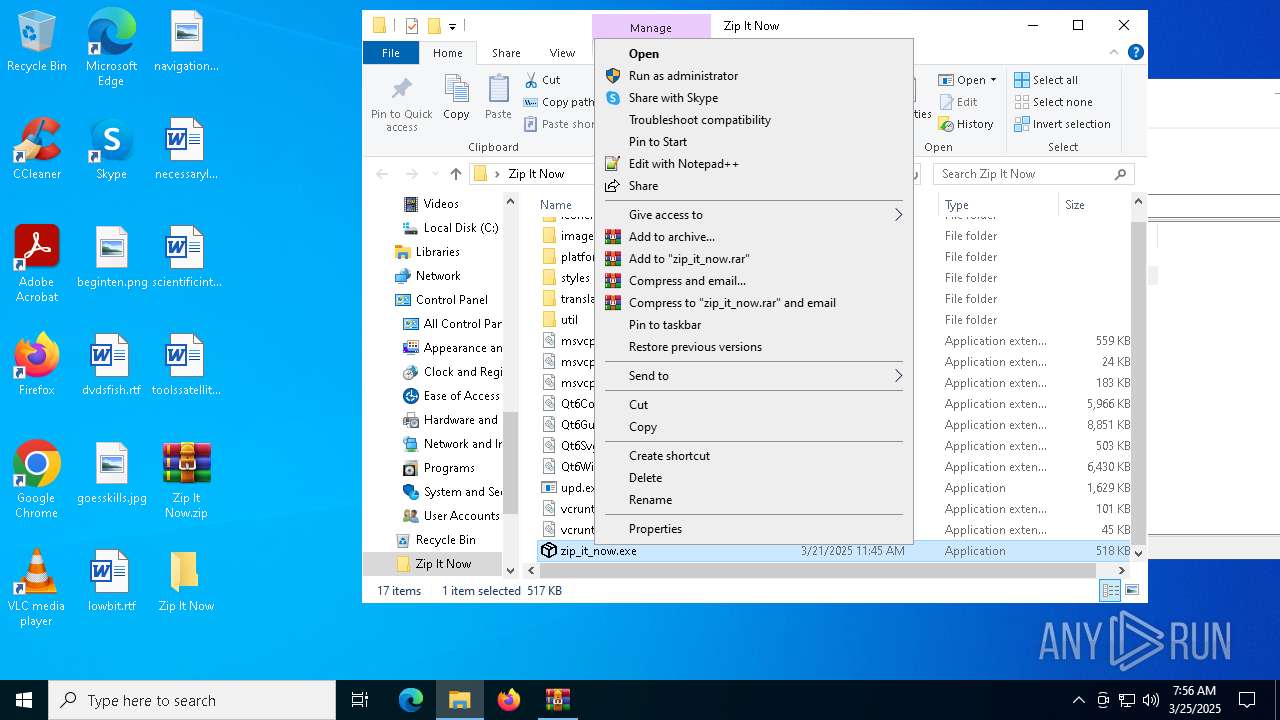The height and width of the screenshot is (720, 1280).
Task: Open the File ribbon tab
Action: 391,53
